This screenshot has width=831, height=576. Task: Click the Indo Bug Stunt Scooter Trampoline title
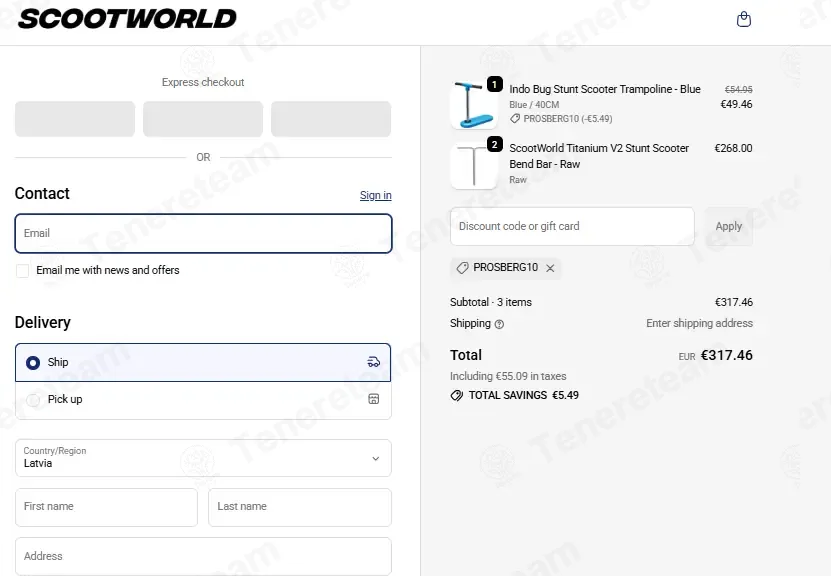605,89
